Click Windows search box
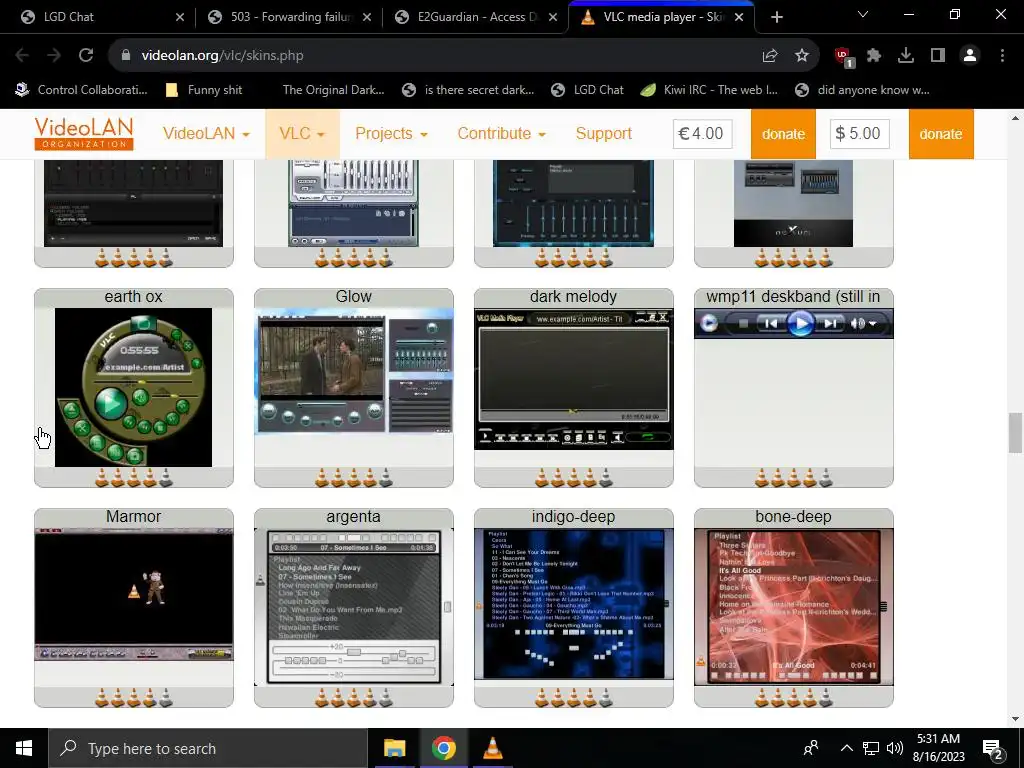1024x768 pixels. pos(208,748)
